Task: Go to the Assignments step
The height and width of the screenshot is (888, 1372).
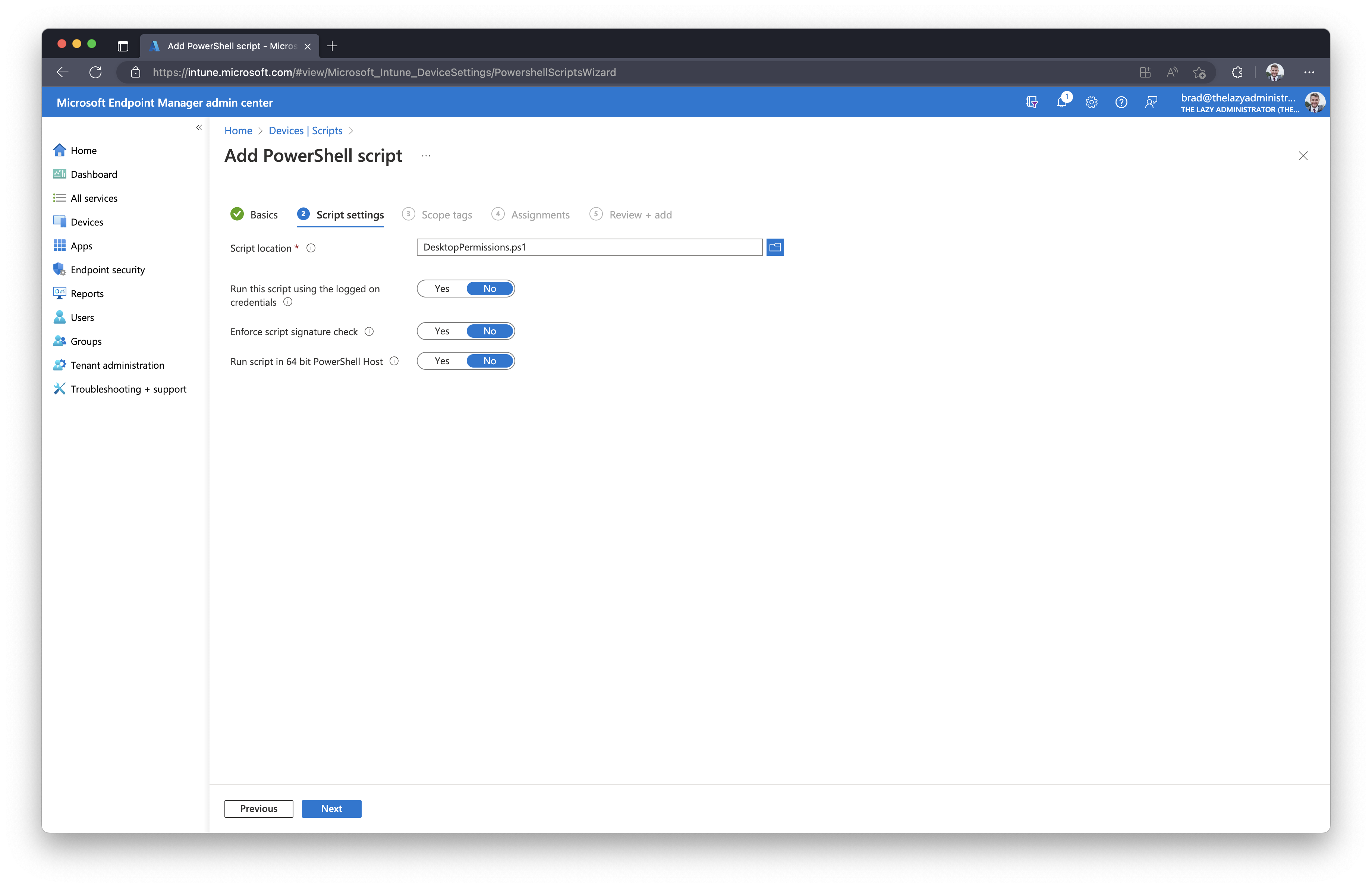Action: click(x=531, y=214)
